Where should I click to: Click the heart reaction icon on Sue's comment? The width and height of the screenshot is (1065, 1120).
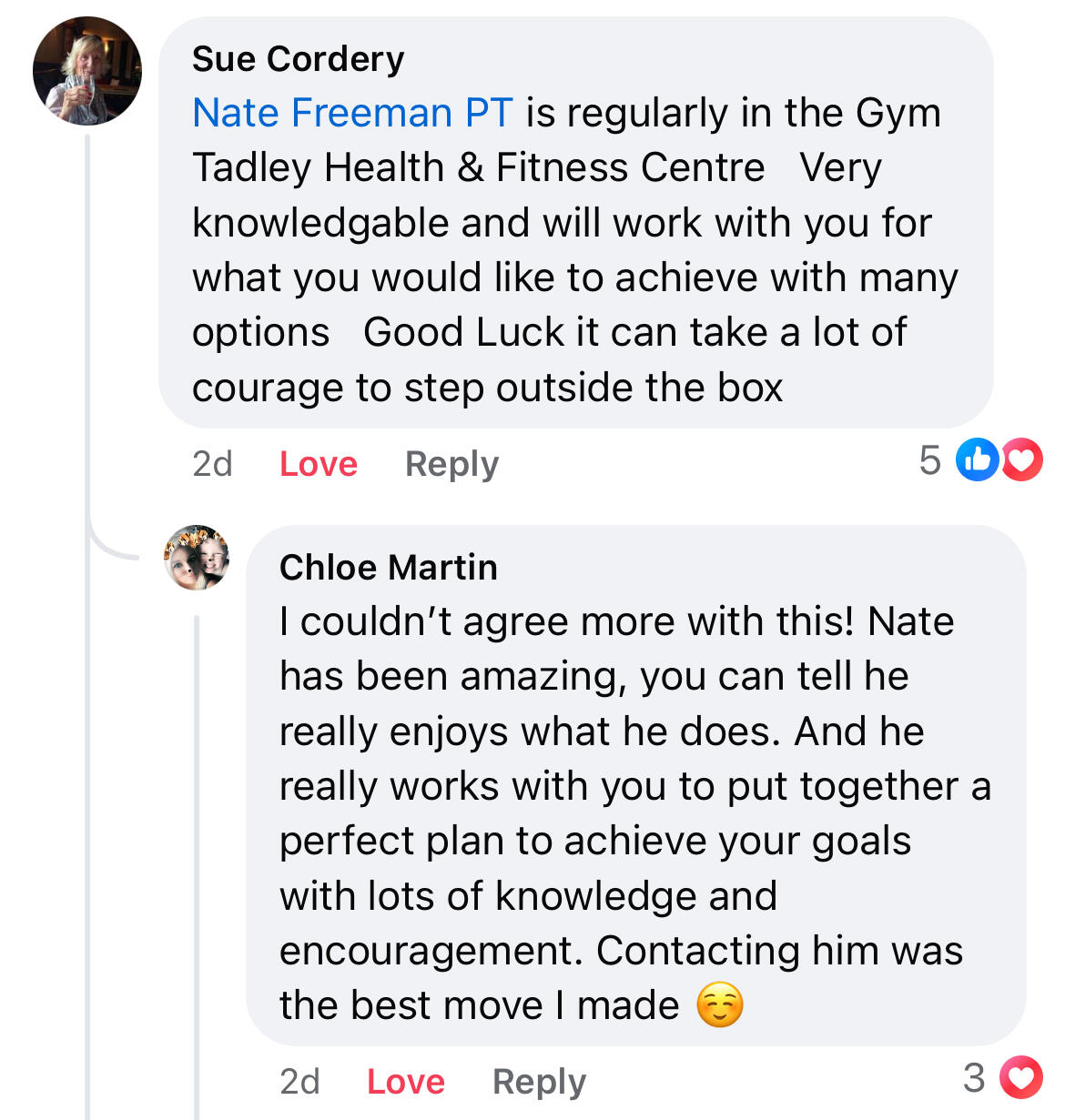tap(1022, 459)
